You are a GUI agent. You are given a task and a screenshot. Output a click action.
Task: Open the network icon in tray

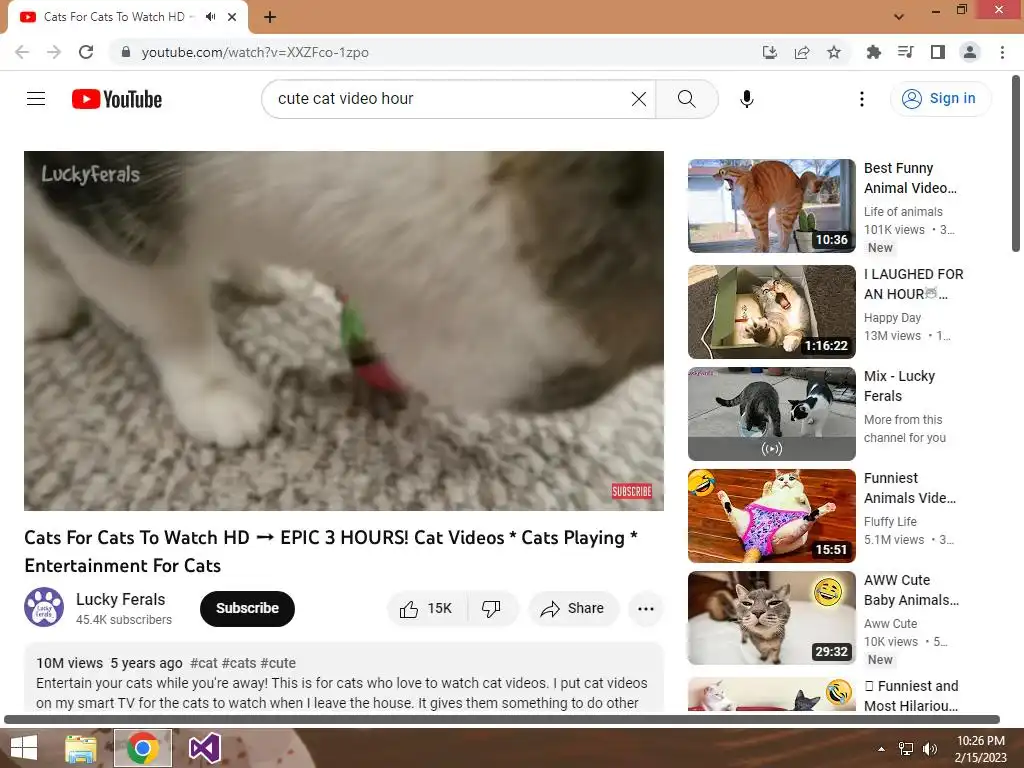[906, 749]
